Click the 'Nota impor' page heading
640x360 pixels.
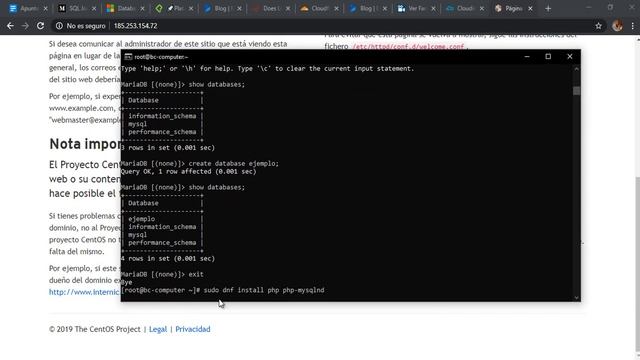point(85,144)
